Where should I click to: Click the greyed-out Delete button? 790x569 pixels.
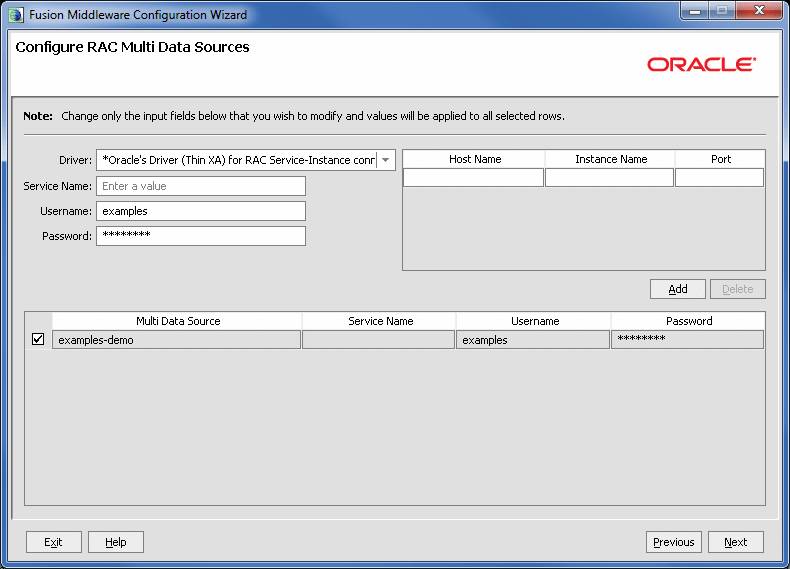pos(738,289)
